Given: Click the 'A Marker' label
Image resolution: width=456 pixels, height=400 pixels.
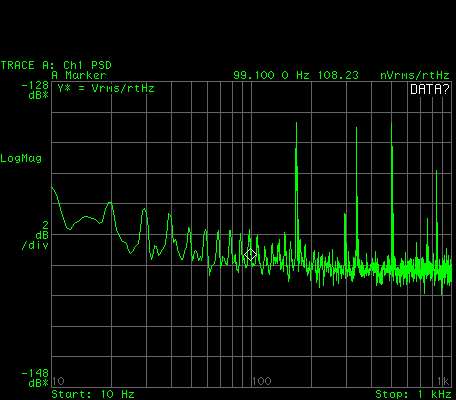Looking at the screenshot, I should pos(79,75).
